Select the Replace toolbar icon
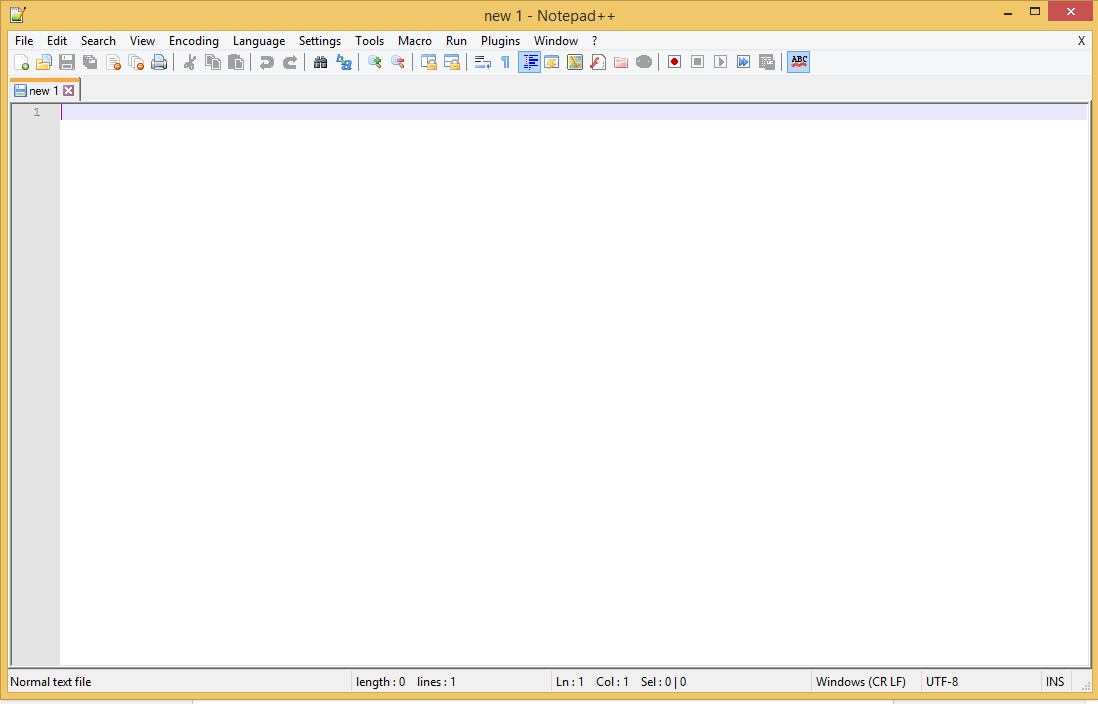 coord(344,61)
